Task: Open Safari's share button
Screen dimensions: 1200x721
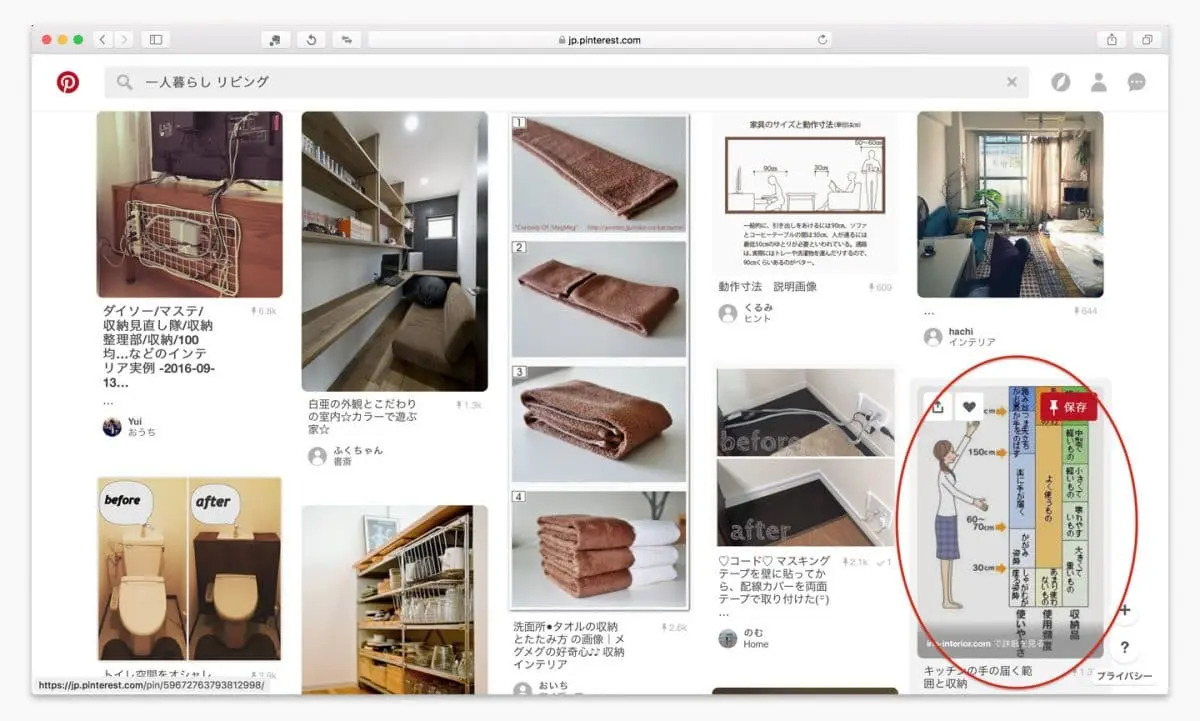Action: coord(1111,40)
